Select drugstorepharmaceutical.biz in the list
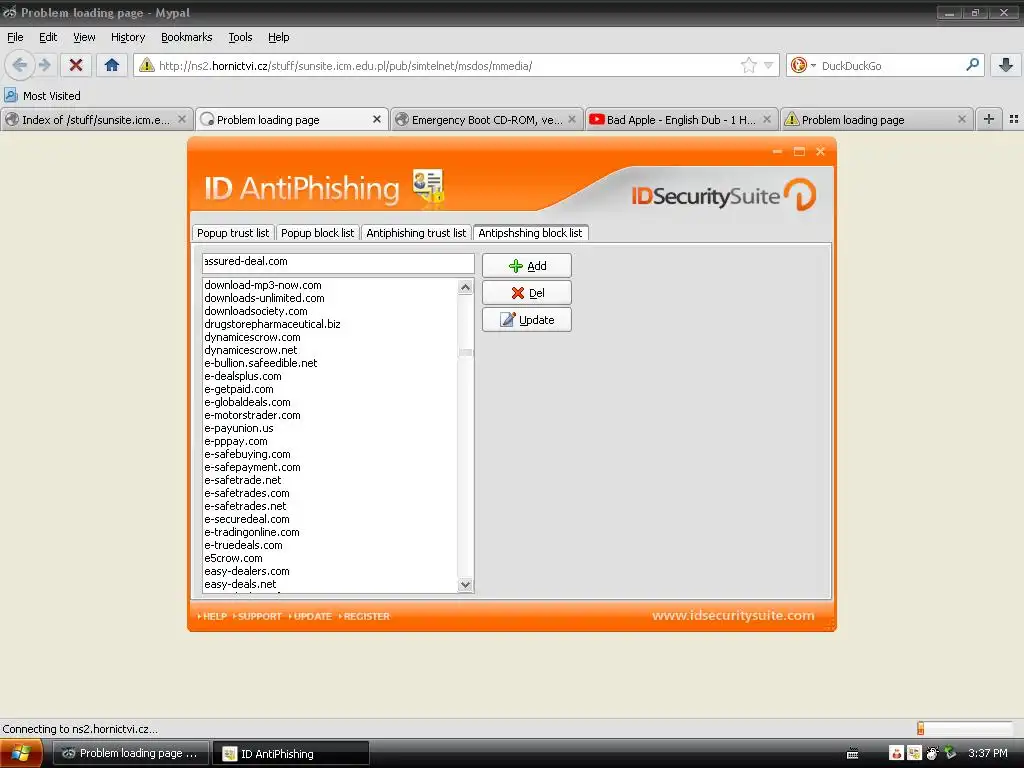The height and width of the screenshot is (768, 1024). [x=272, y=324]
